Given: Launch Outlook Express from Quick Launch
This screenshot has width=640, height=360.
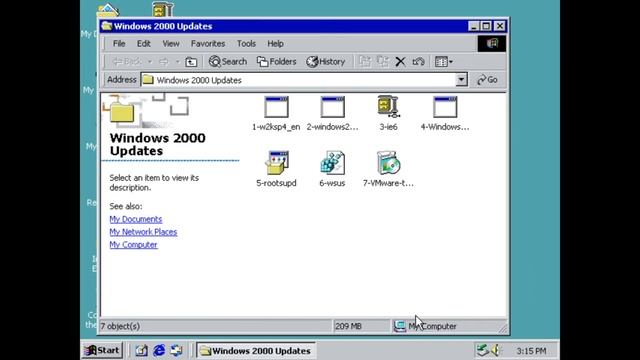Looking at the screenshot, I should (x=176, y=350).
